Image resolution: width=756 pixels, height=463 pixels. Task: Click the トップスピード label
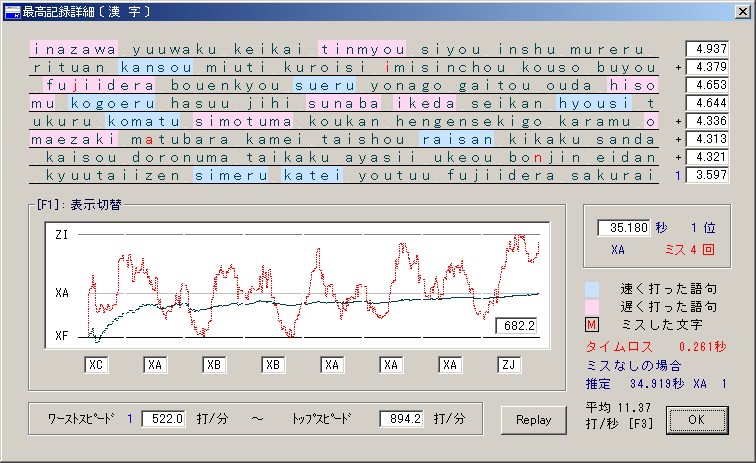tap(321, 419)
